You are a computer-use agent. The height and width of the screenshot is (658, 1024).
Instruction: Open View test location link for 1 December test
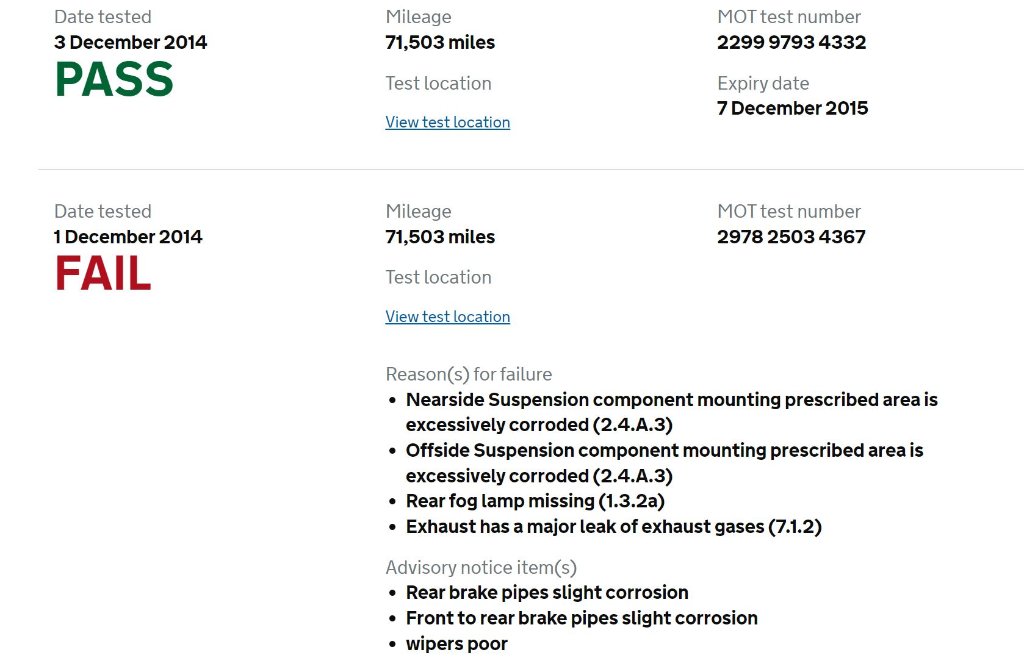tap(447, 317)
